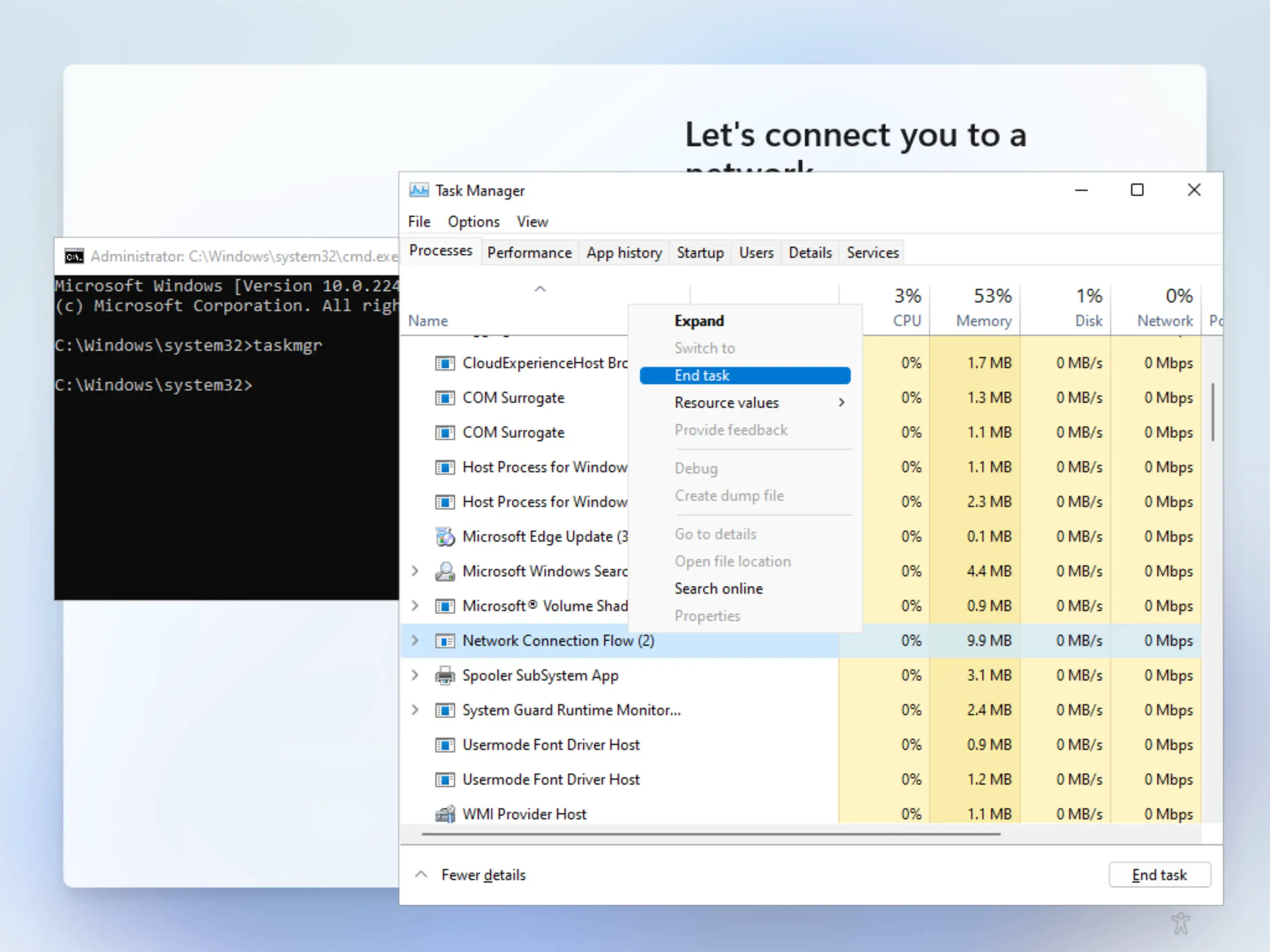Viewport: 1270px width, 952px height.
Task: Expand the Microsoft Volume Shadow Copy row
Action: coord(415,606)
